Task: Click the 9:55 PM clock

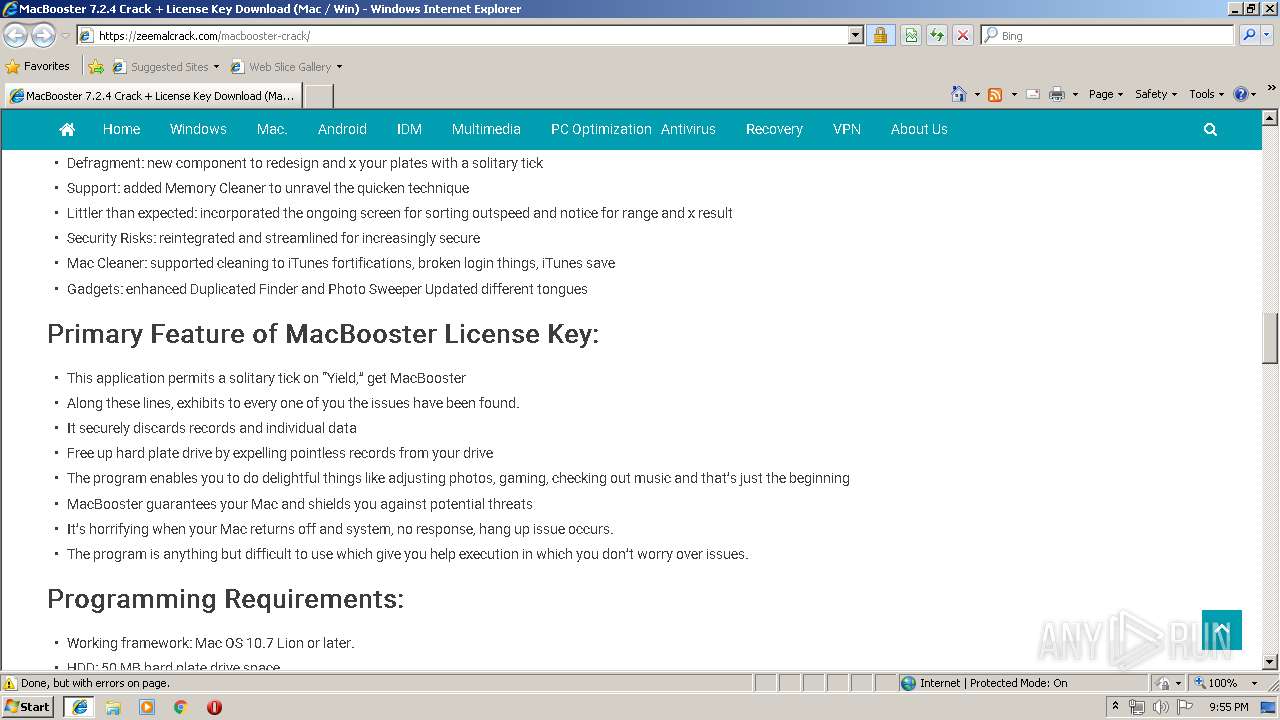Action: (x=1229, y=707)
